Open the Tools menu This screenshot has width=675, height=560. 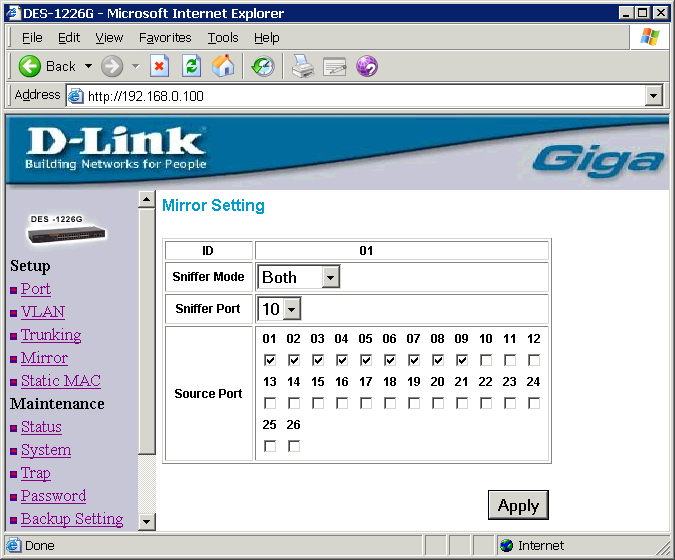point(223,38)
